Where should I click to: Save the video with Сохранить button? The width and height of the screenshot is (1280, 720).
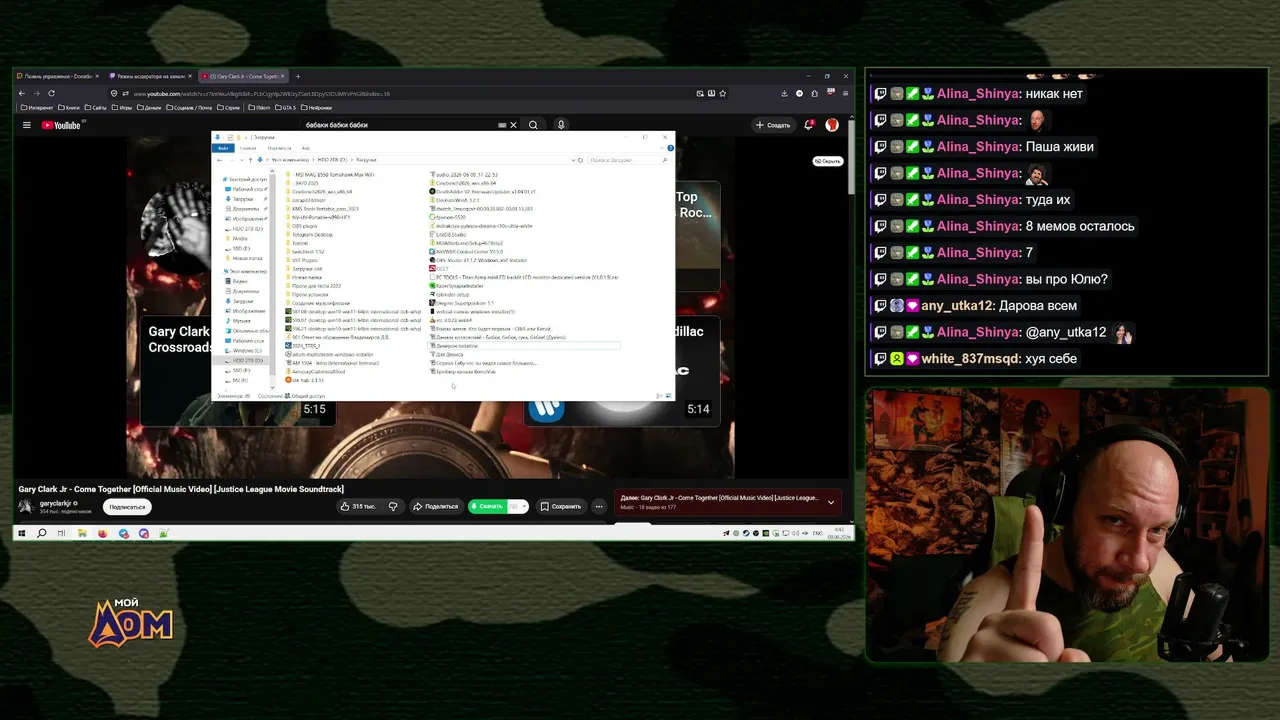(560, 506)
